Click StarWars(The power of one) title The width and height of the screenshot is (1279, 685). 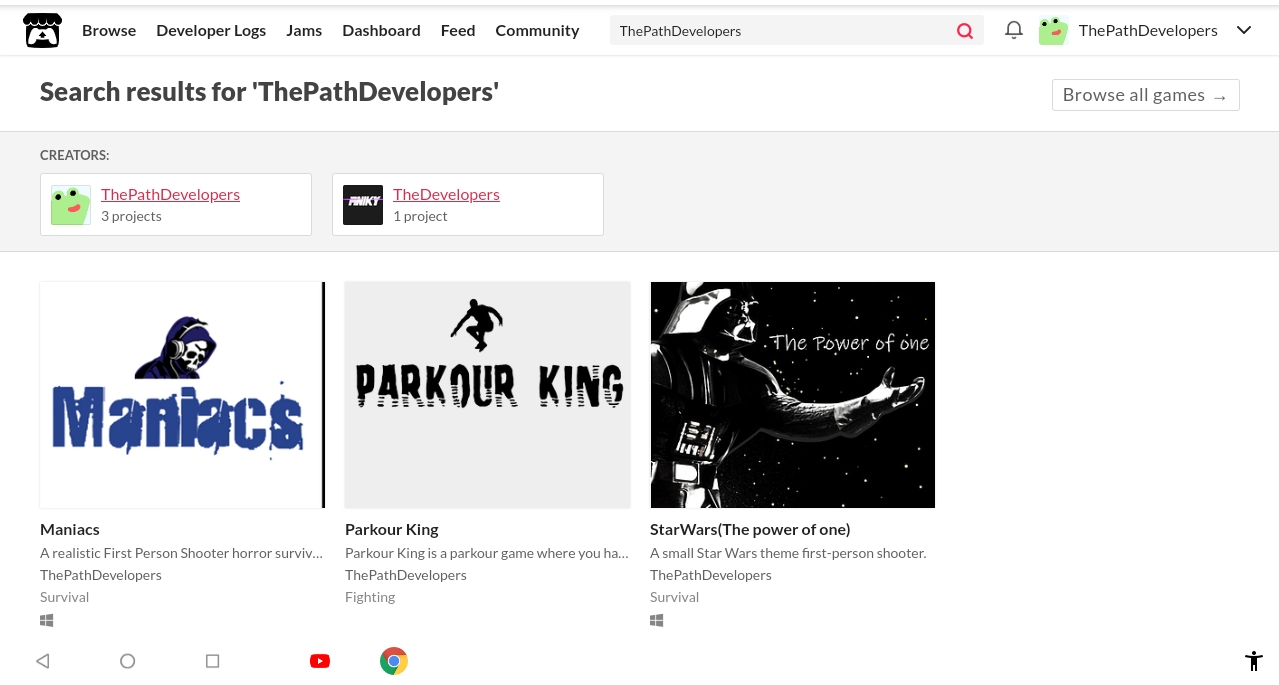tap(750, 529)
